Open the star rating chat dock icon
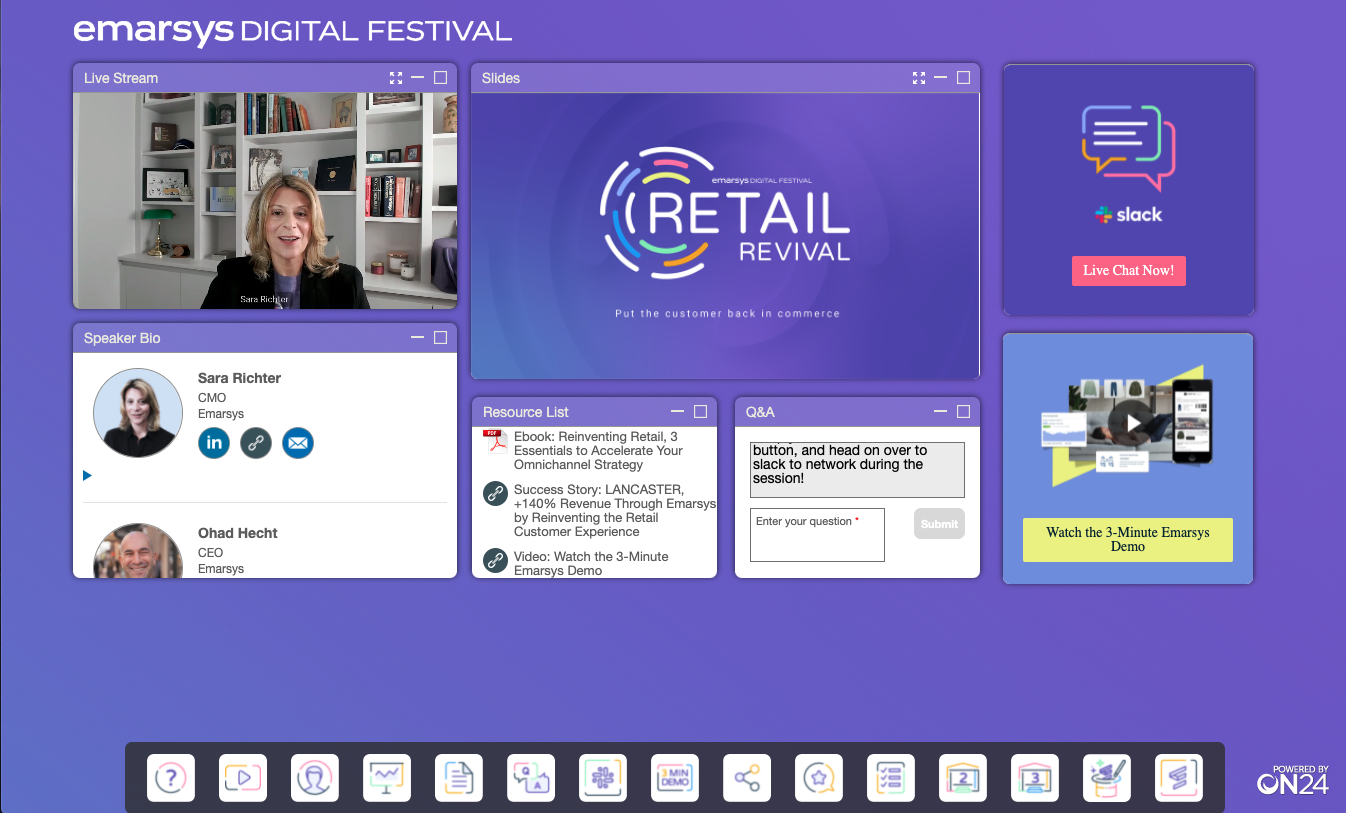The height and width of the screenshot is (813, 1346). coord(819,778)
